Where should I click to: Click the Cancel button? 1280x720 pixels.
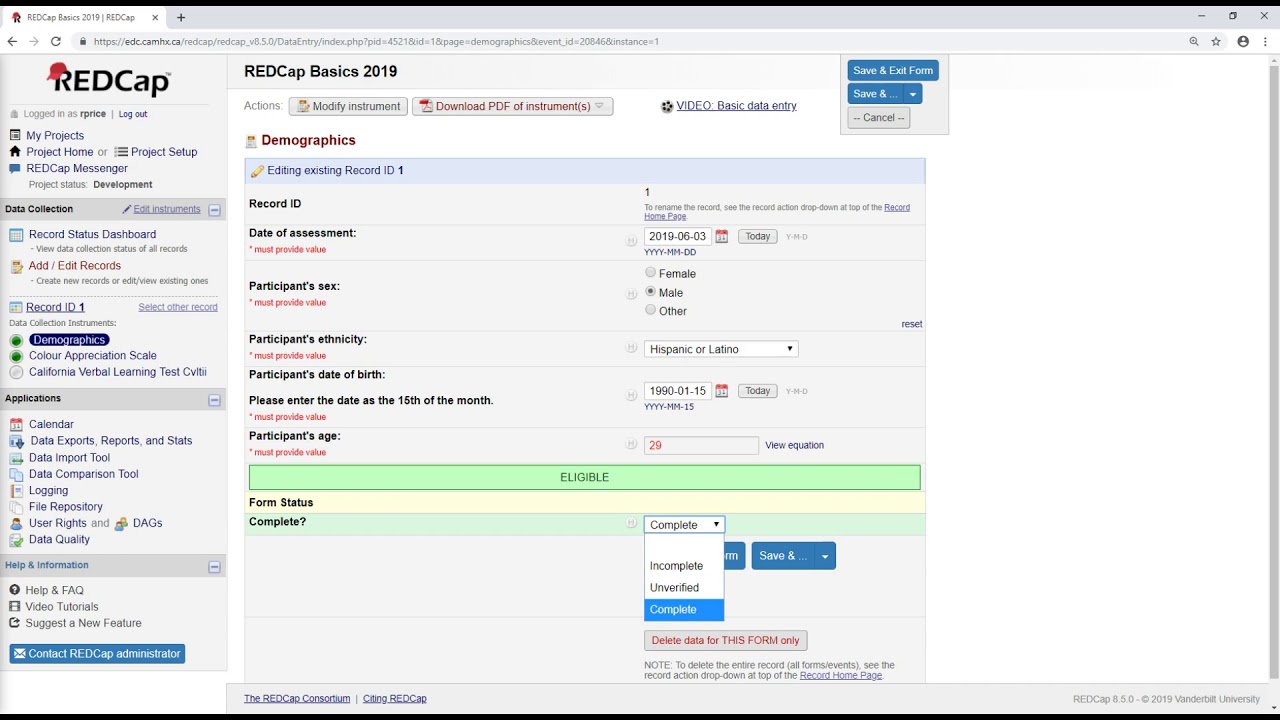click(x=879, y=118)
